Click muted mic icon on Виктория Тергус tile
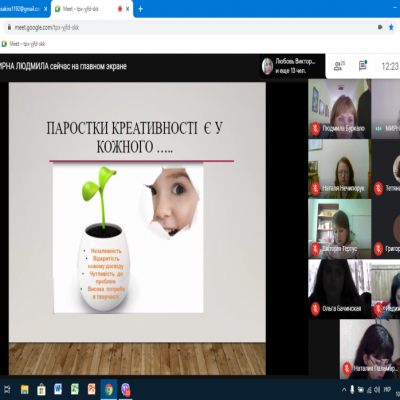The height and width of the screenshot is (400, 400). click(315, 248)
